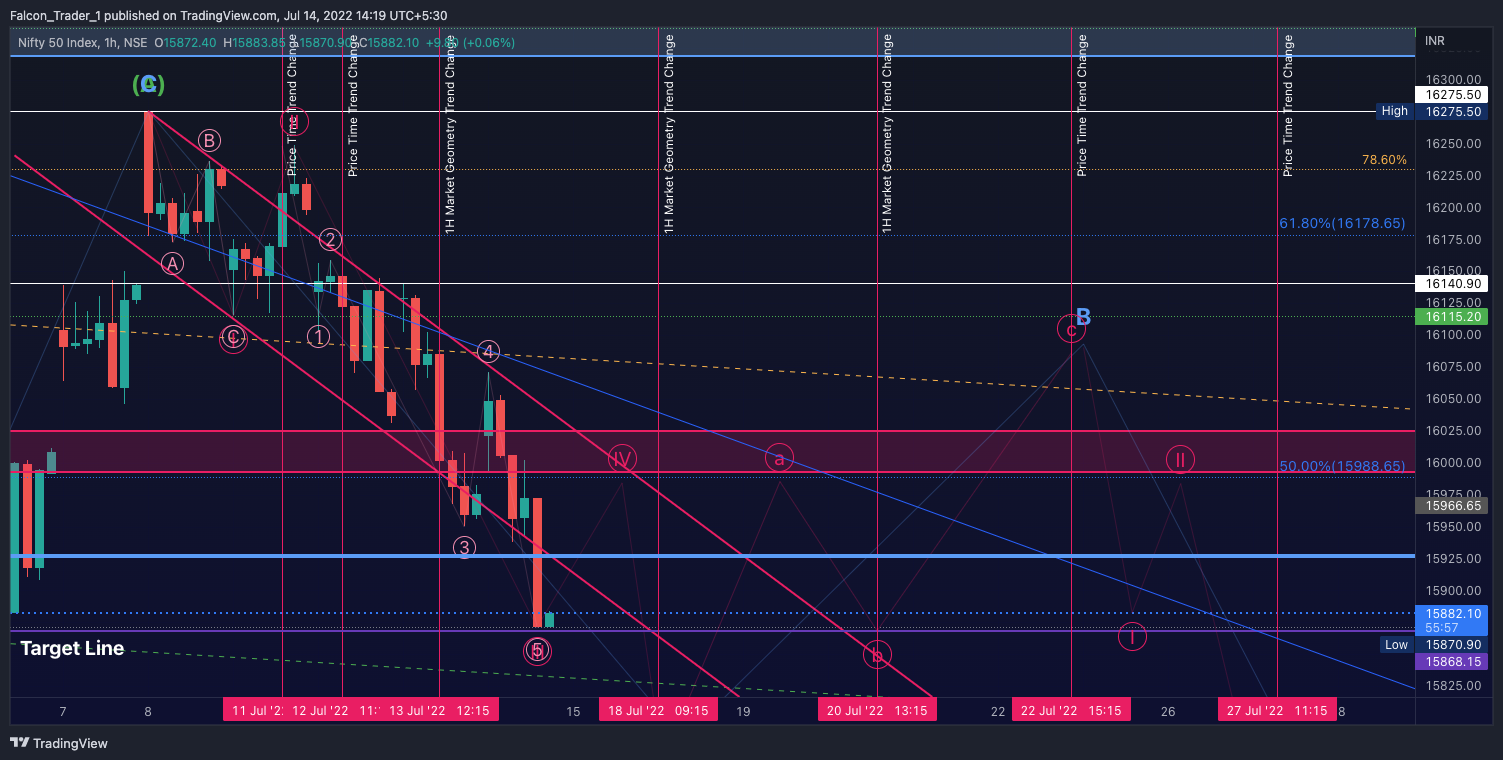The image size is (1503, 760).
Task: Click the 18 Jul '22 09:15 date marker
Action: click(659, 711)
